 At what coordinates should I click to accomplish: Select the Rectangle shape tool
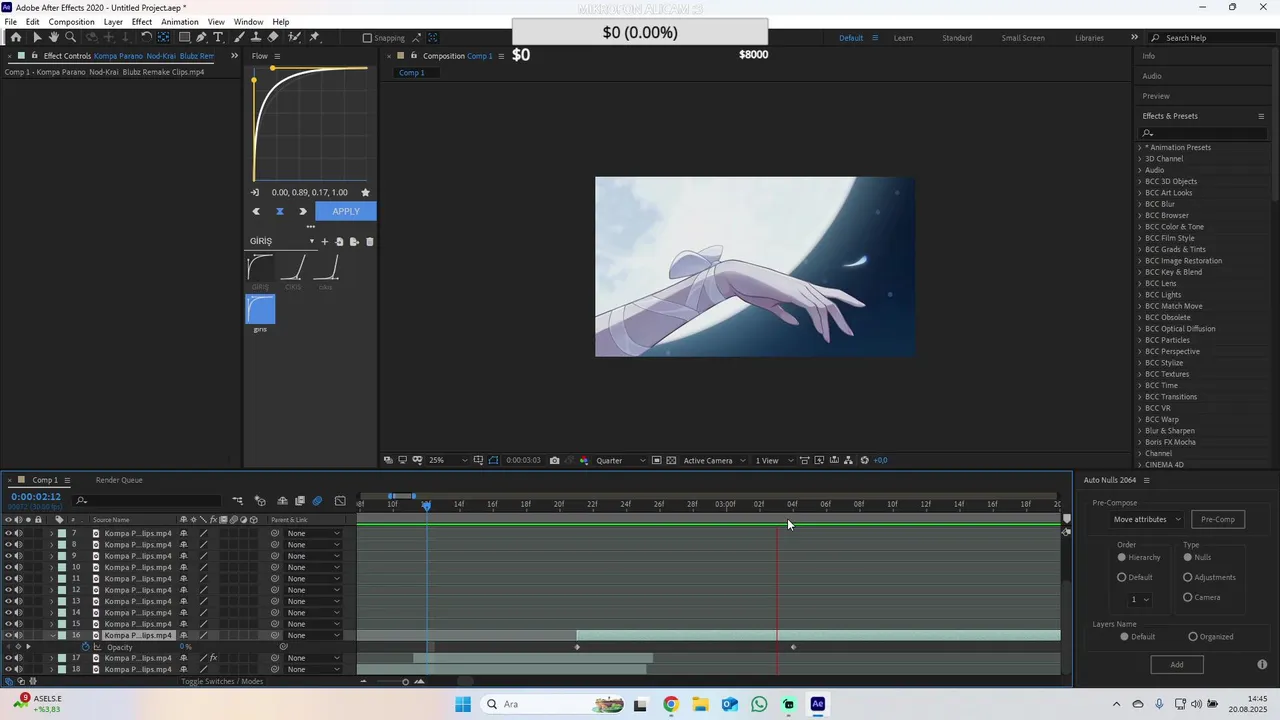coord(184,37)
